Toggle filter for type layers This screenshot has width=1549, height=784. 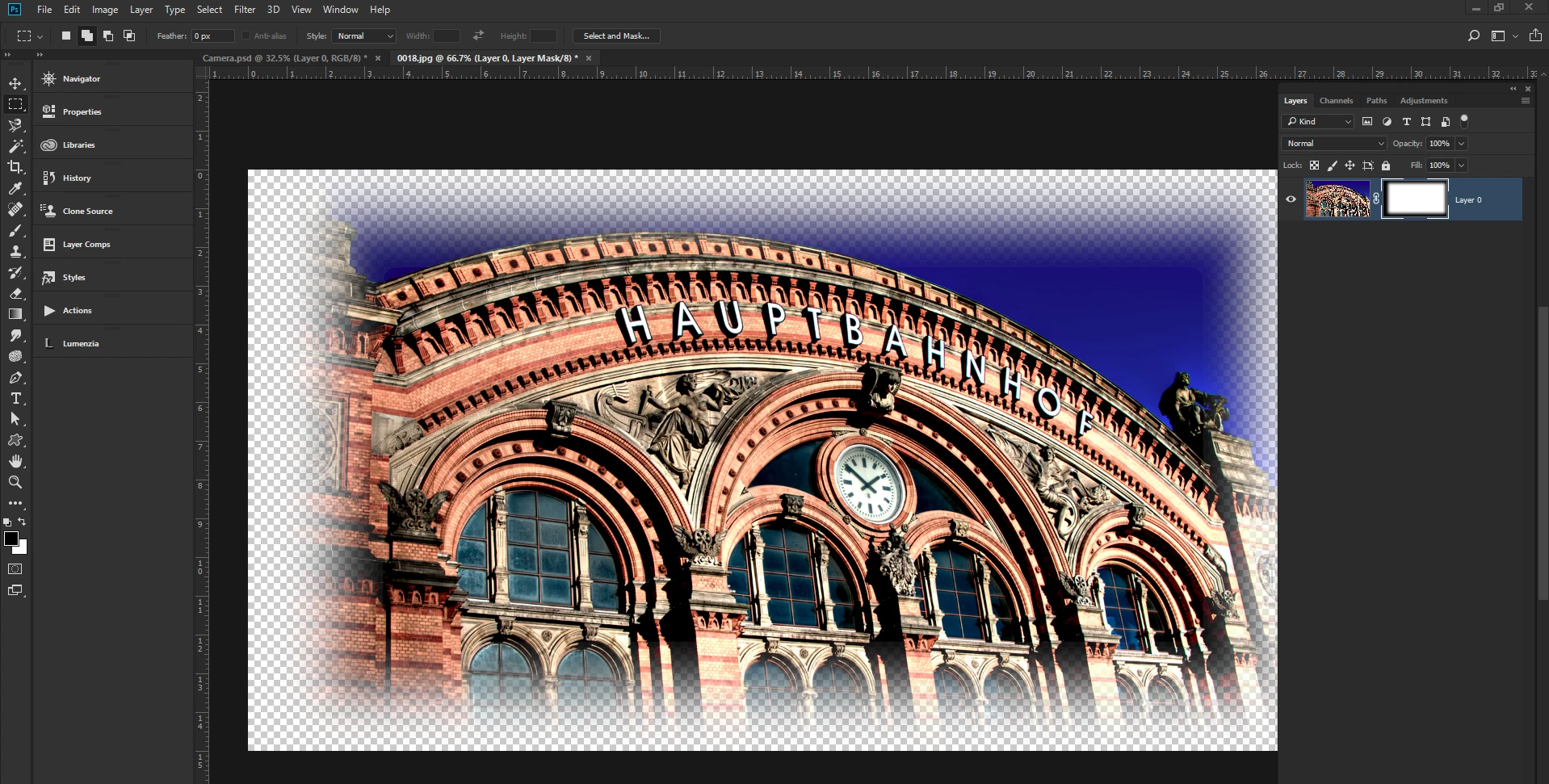click(1406, 121)
